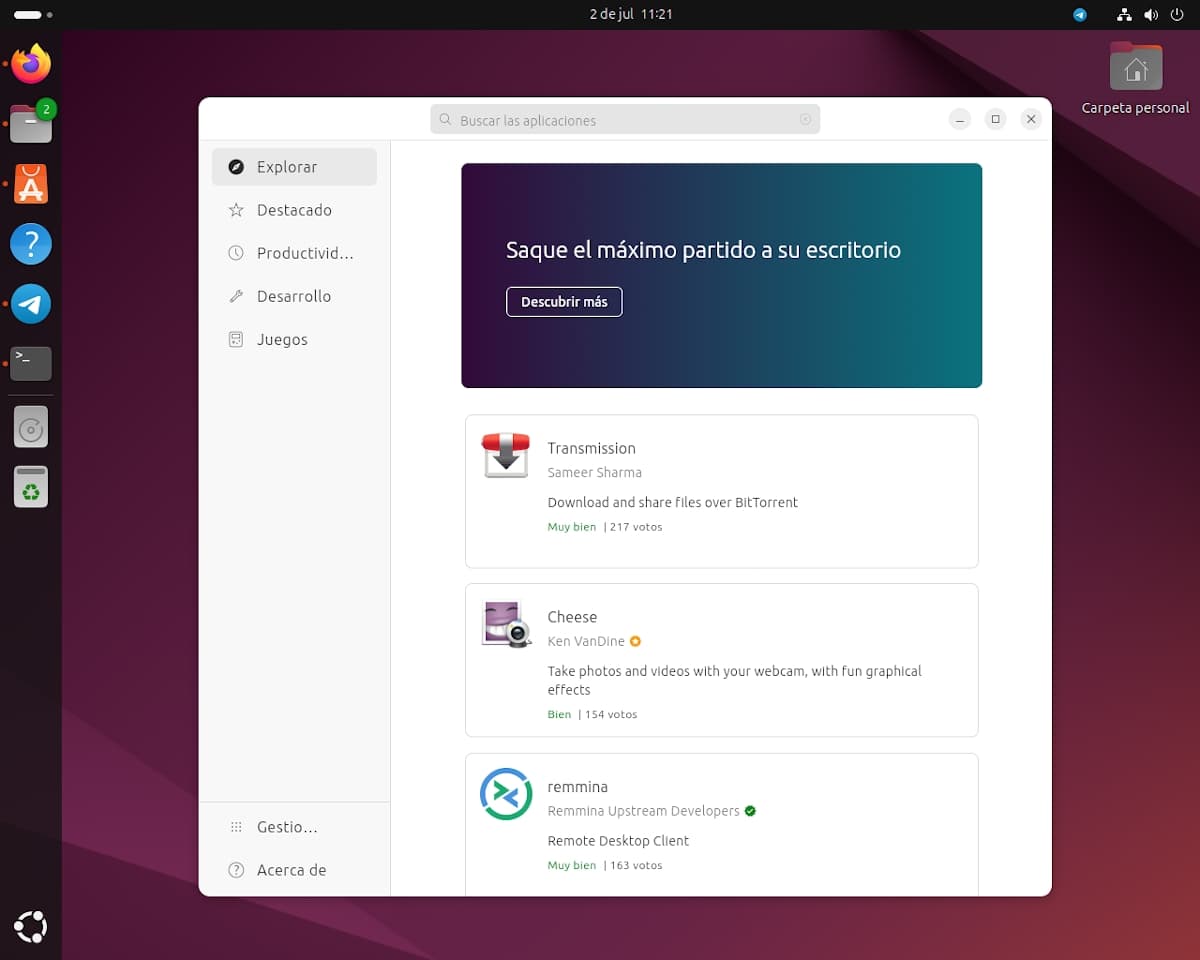Click the Activities pill at top left
This screenshot has width=1200, height=960.
(x=33, y=15)
